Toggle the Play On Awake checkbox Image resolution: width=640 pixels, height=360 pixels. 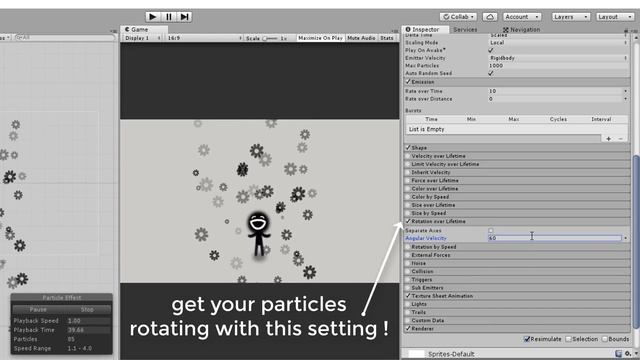click(491, 50)
